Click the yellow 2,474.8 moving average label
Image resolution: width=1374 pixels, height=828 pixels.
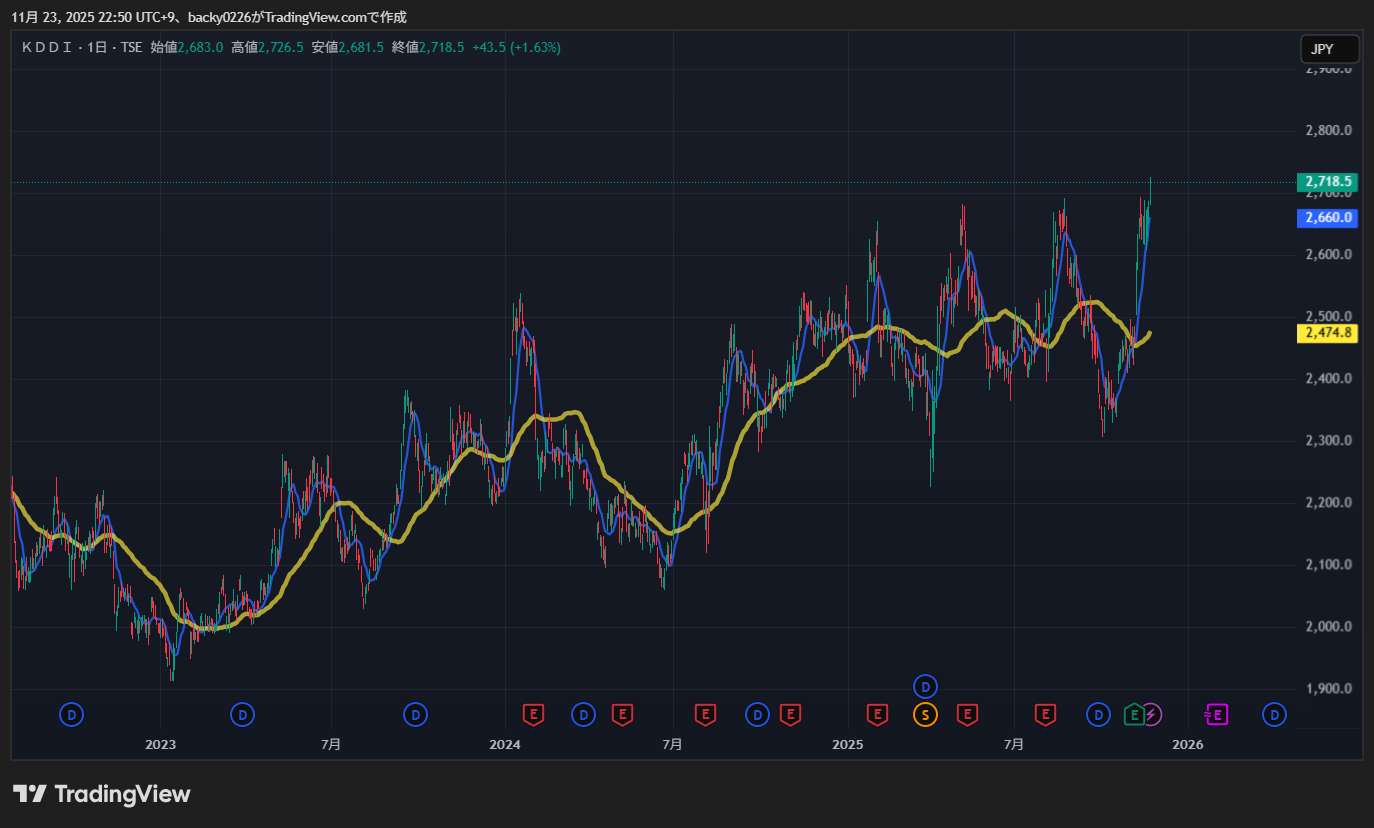[x=1327, y=333]
